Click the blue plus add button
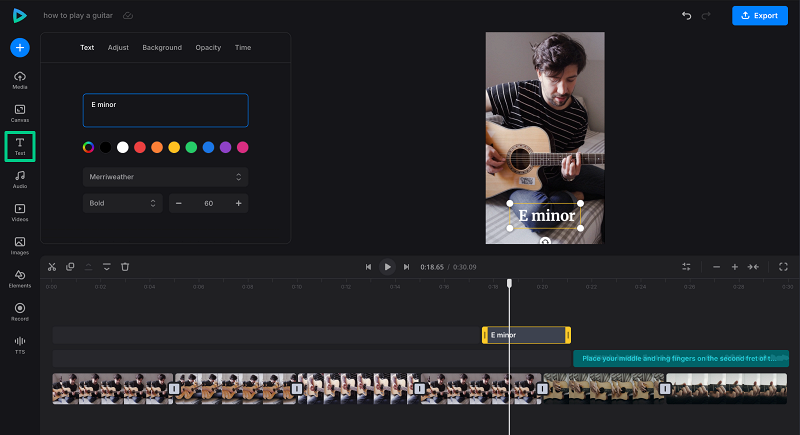Screen dimensions: 800x435 point(20,47)
